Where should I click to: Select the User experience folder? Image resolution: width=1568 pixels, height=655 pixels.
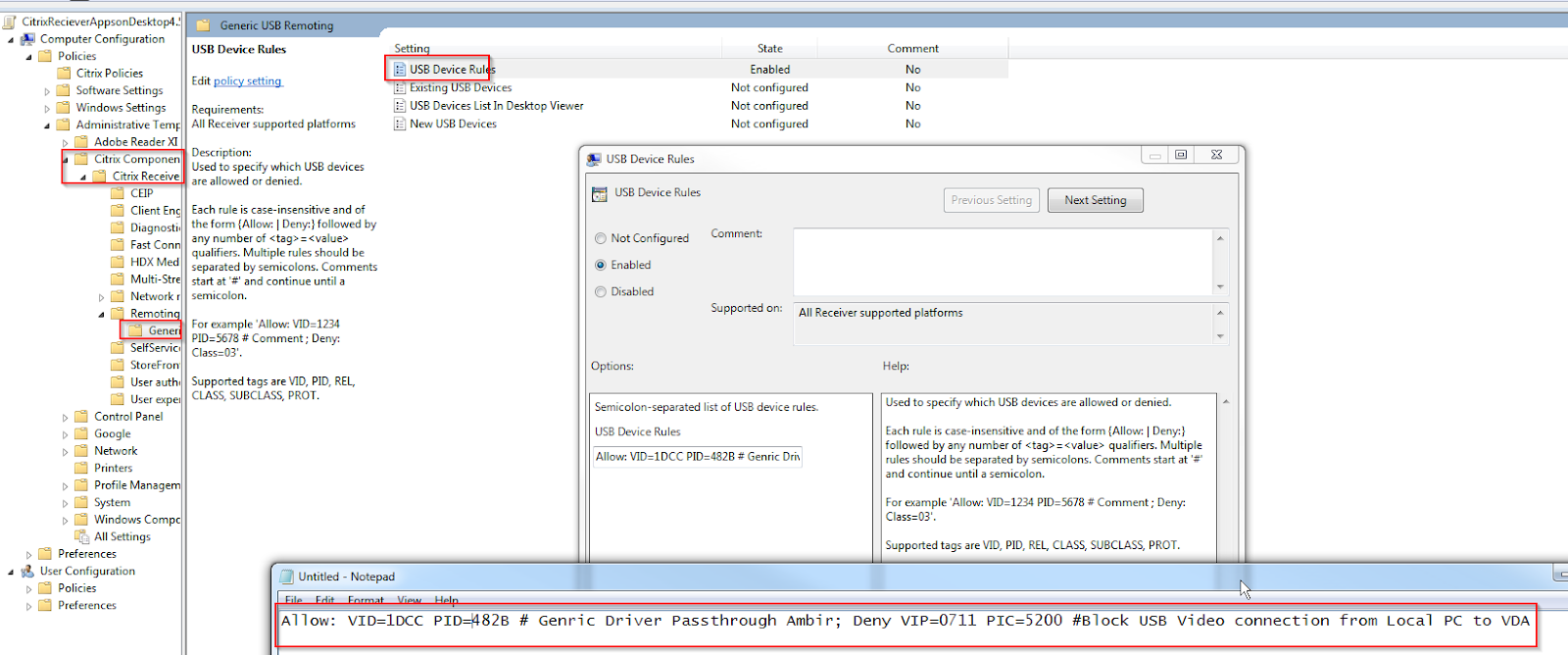point(146,399)
